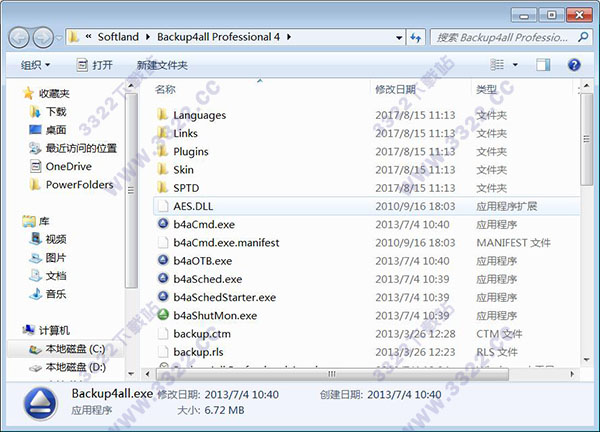The height and width of the screenshot is (432, 600).
Task: Expand the view options dropdown arrow
Action: (x=515, y=65)
